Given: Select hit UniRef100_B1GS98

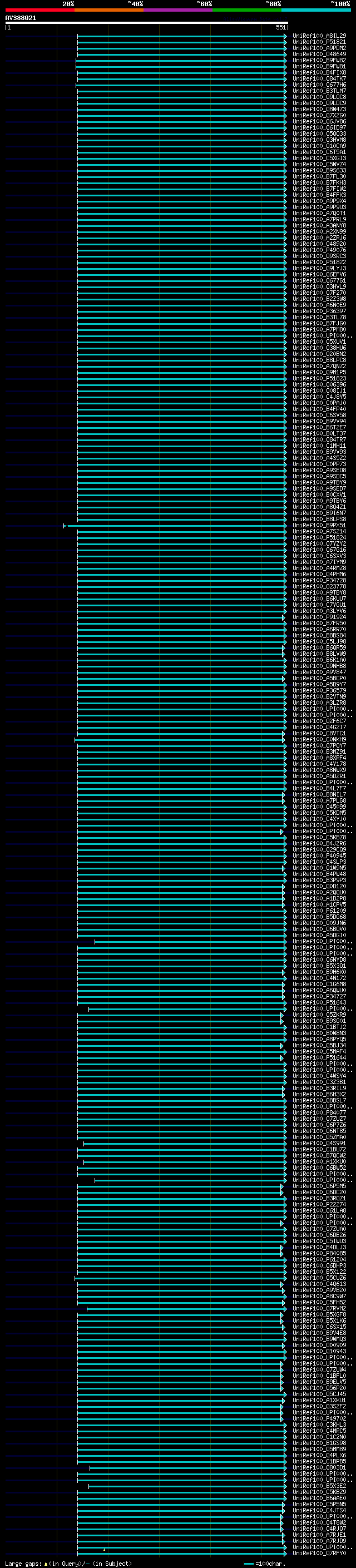Looking at the screenshot, I should [x=319, y=1443].
